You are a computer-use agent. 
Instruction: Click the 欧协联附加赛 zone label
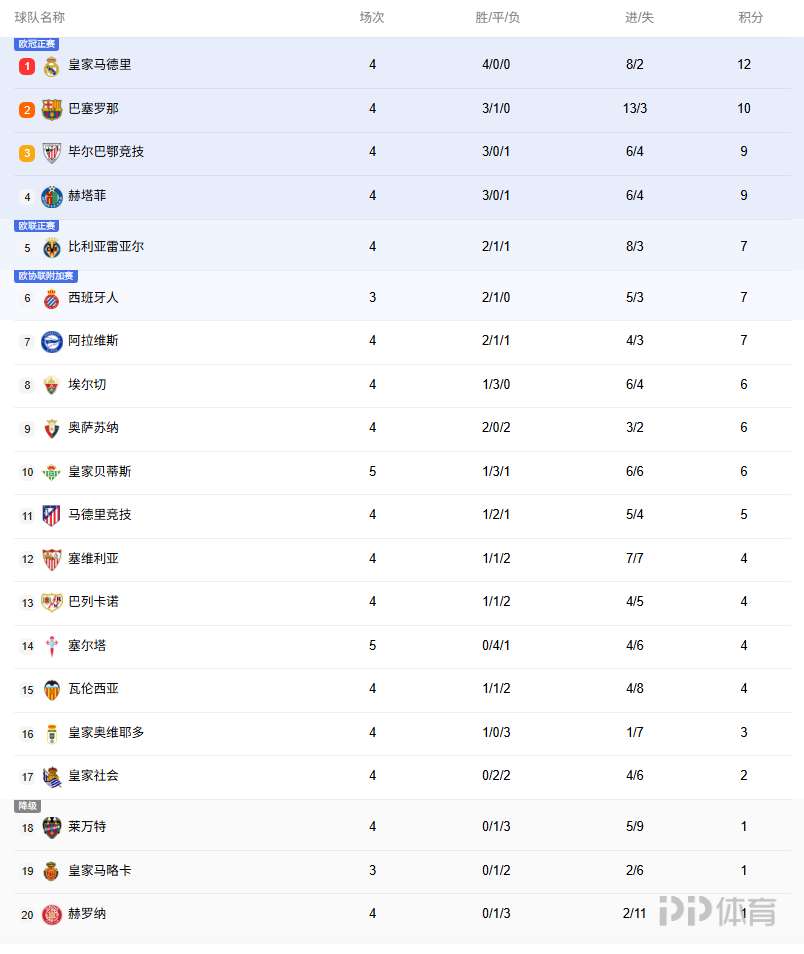pyautogui.click(x=45, y=276)
